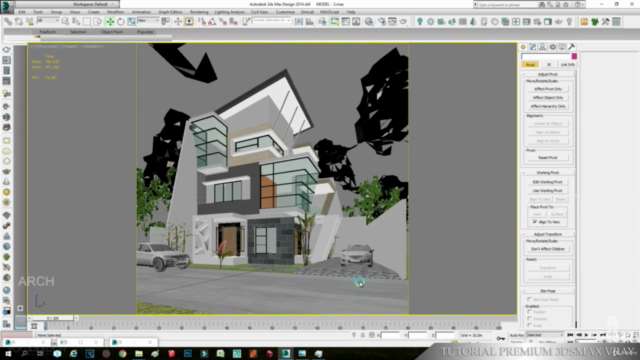Click the Unlink Selection icon
This screenshot has width=640, height=360.
[x=19, y=22]
